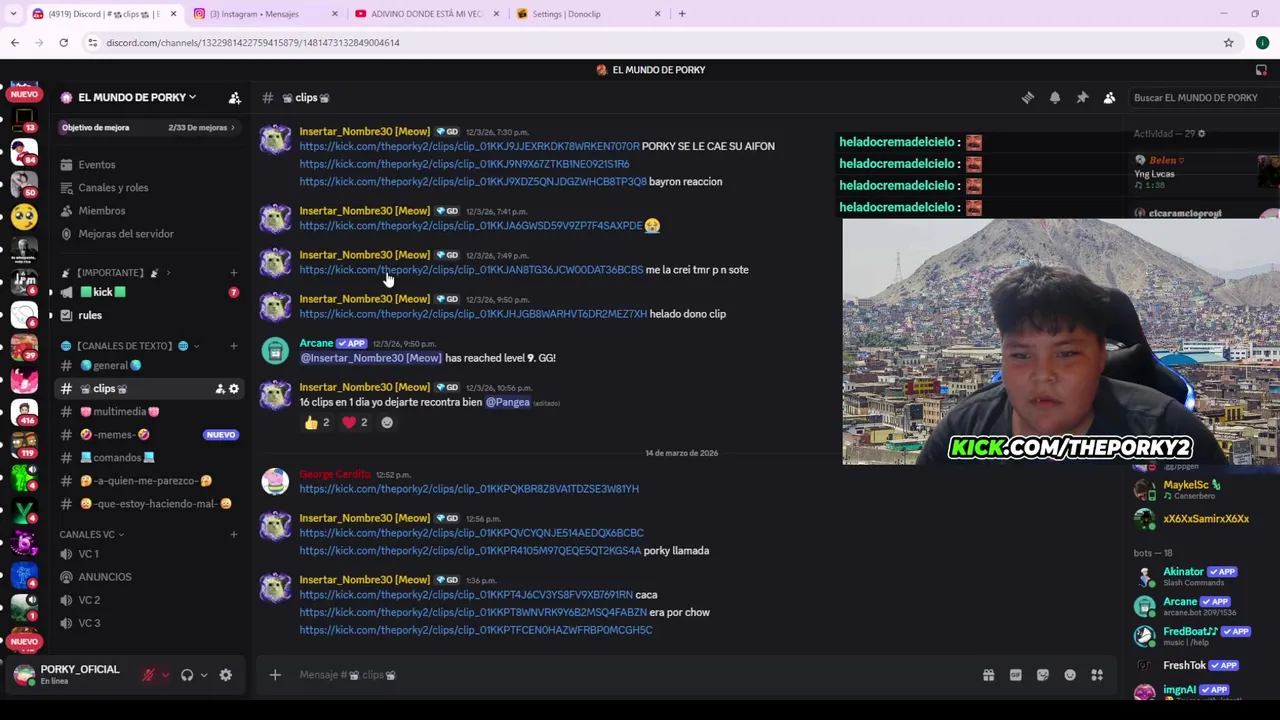1280x720 pixels.
Task: Open the emoji picker icon
Action: pos(1070,675)
